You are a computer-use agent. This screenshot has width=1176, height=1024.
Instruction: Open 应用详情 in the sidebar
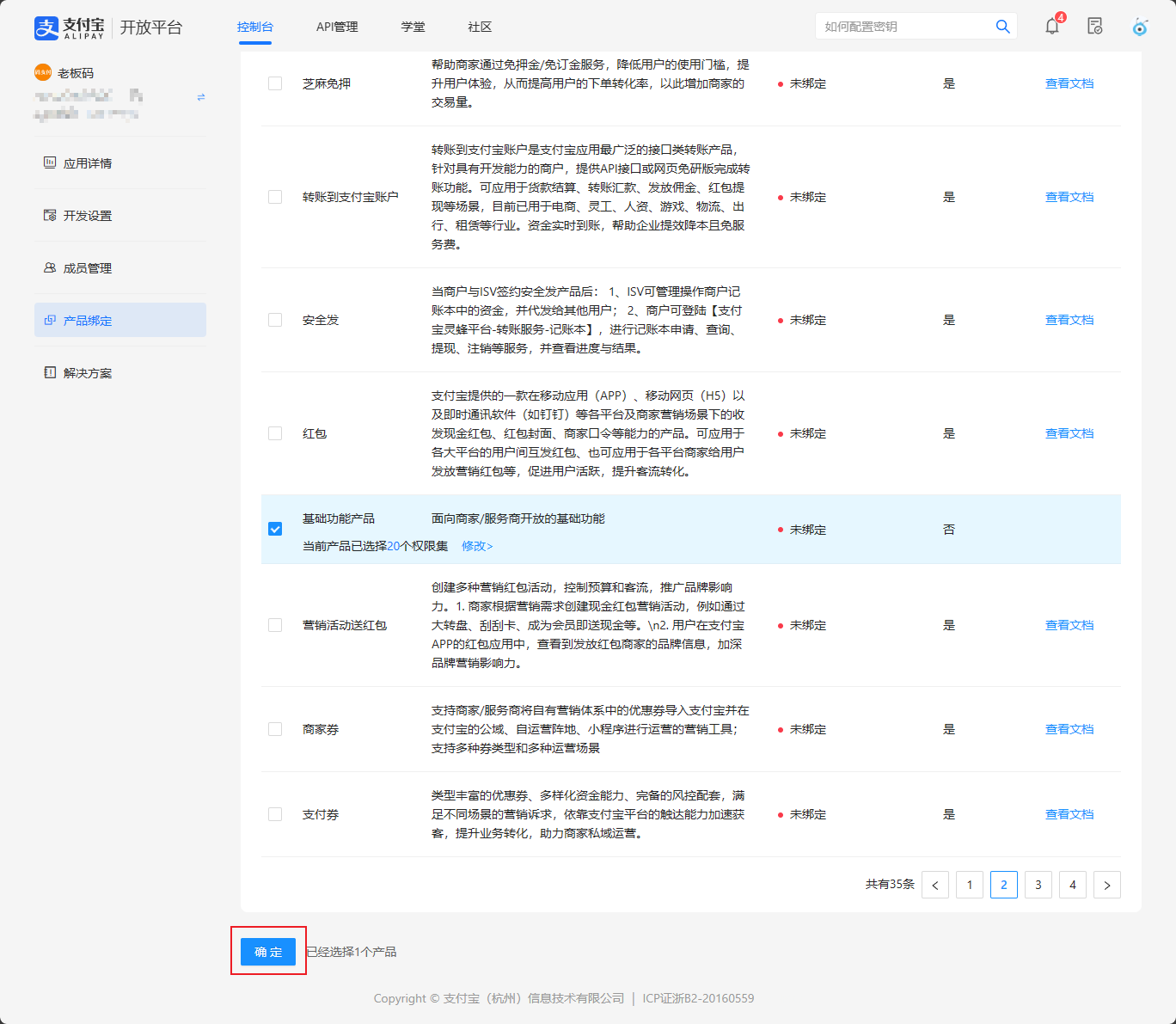click(87, 163)
